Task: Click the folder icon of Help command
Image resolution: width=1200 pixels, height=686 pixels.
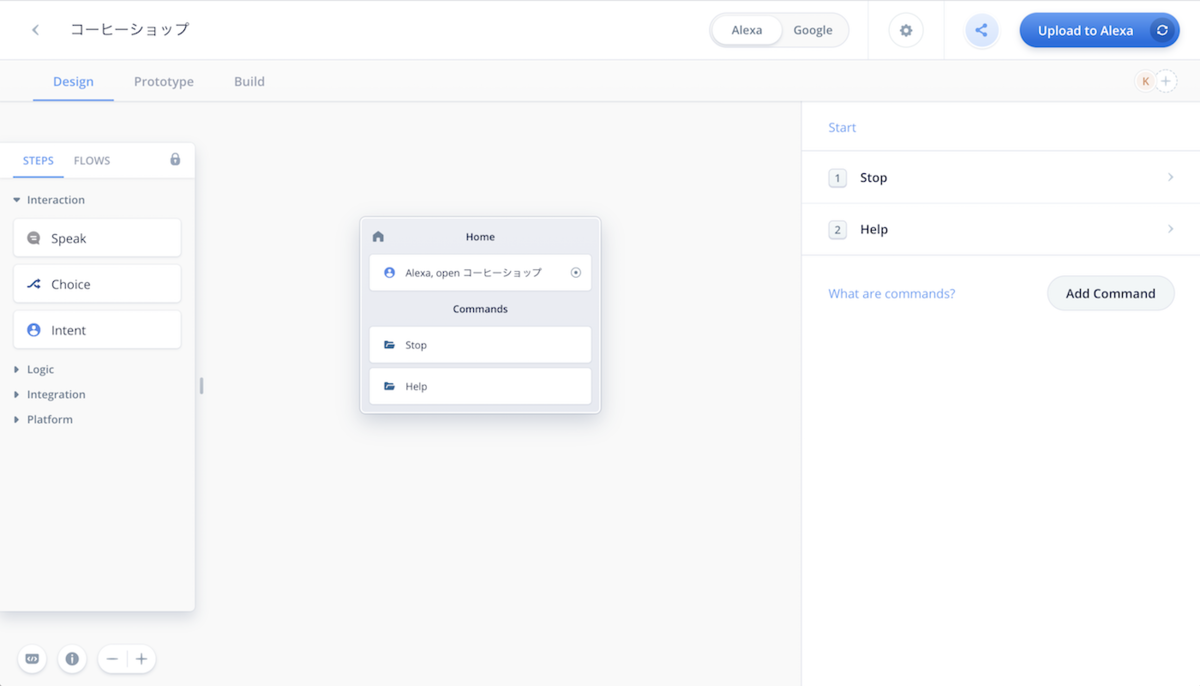Action: pyautogui.click(x=390, y=386)
